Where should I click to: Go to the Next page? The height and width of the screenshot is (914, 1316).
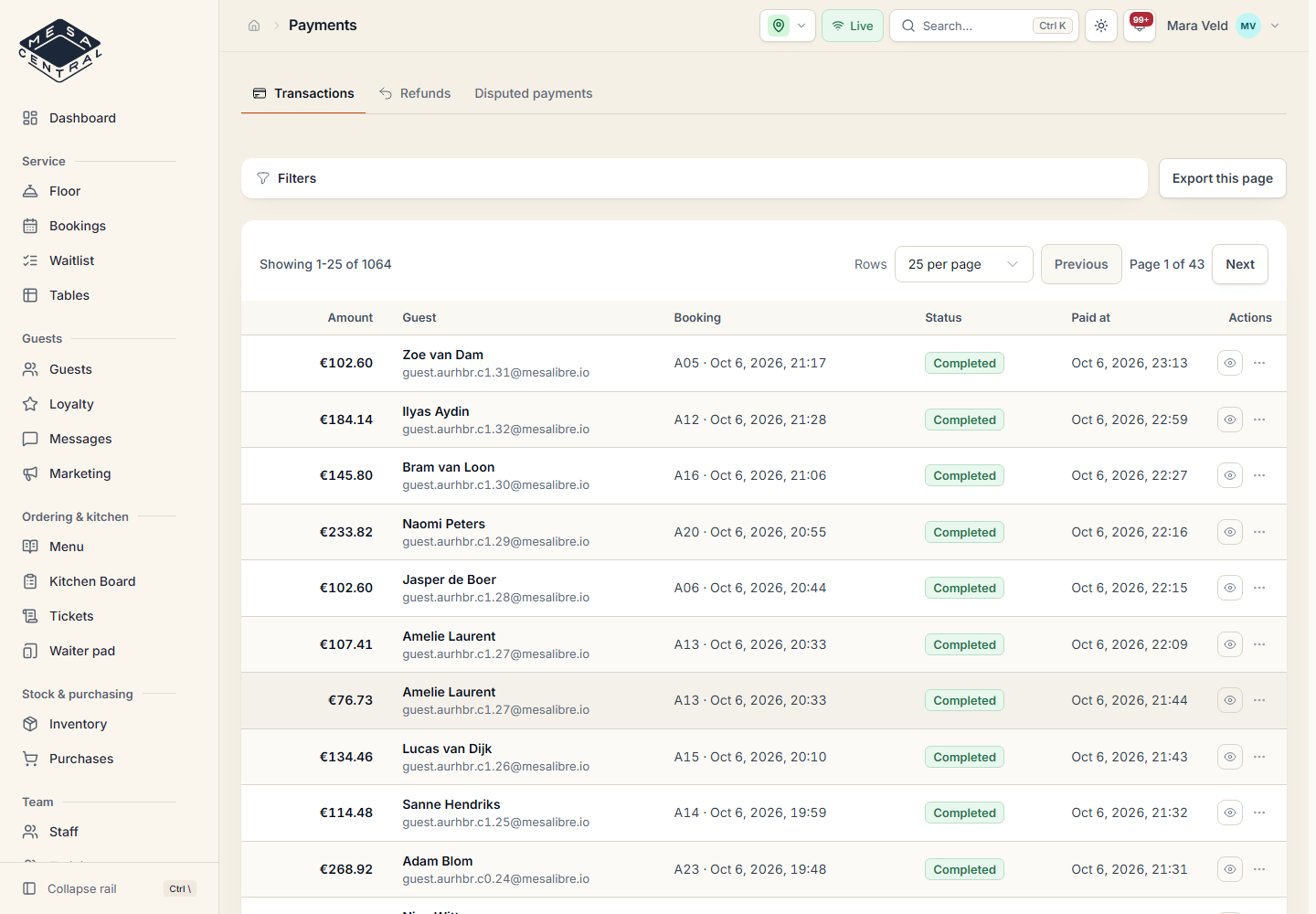pos(1240,264)
